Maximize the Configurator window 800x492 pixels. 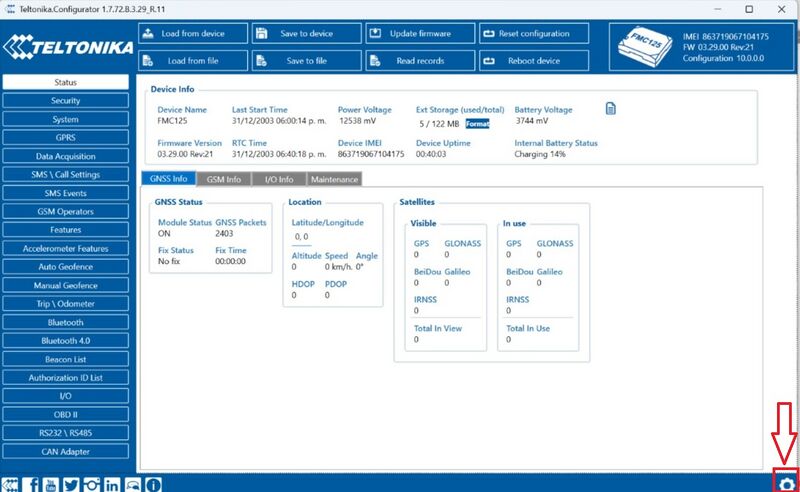click(749, 9)
